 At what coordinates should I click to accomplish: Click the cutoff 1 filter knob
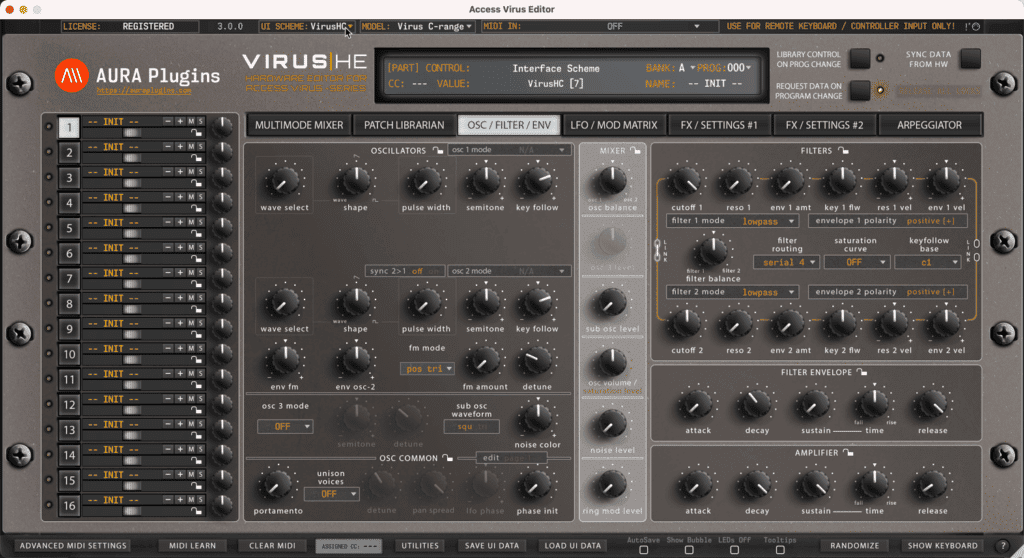(x=685, y=181)
